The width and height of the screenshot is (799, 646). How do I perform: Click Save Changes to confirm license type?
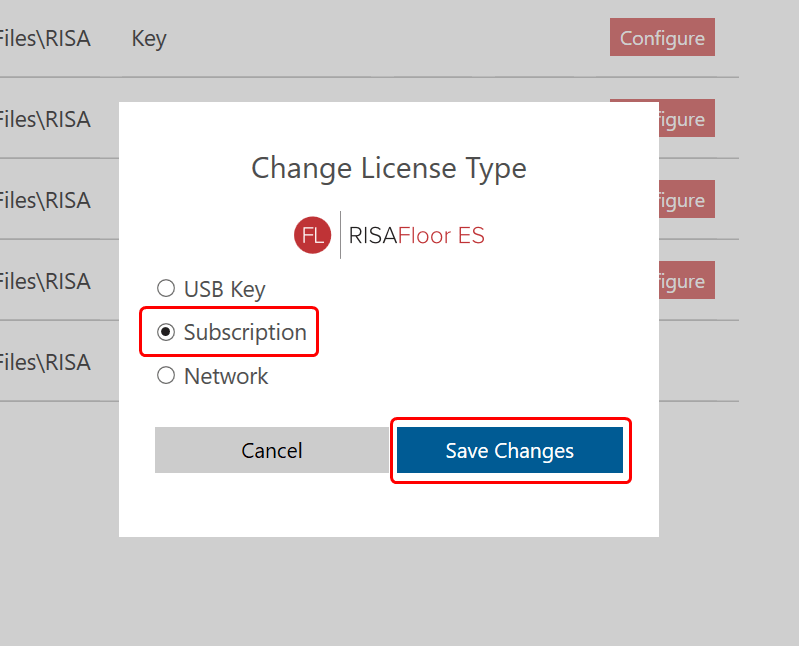[x=510, y=451]
